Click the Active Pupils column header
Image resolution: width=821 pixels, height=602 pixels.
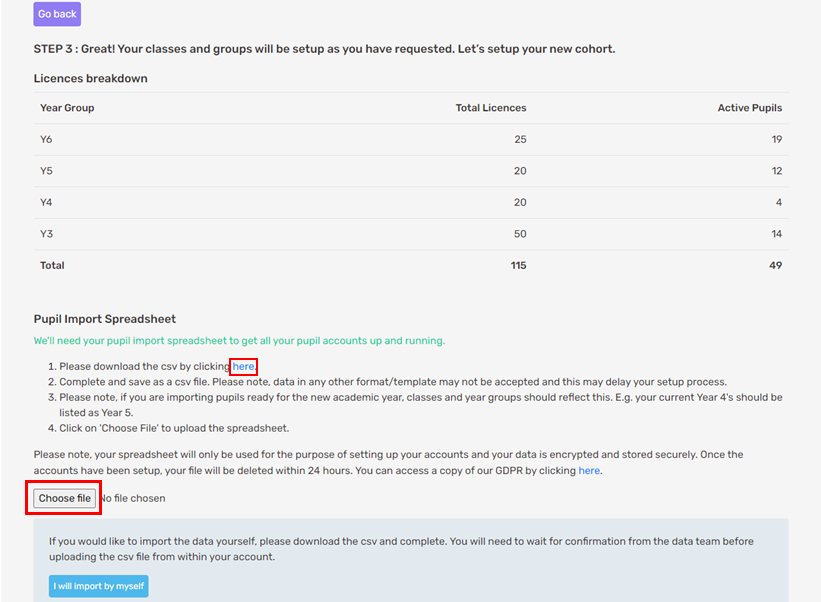(x=749, y=108)
